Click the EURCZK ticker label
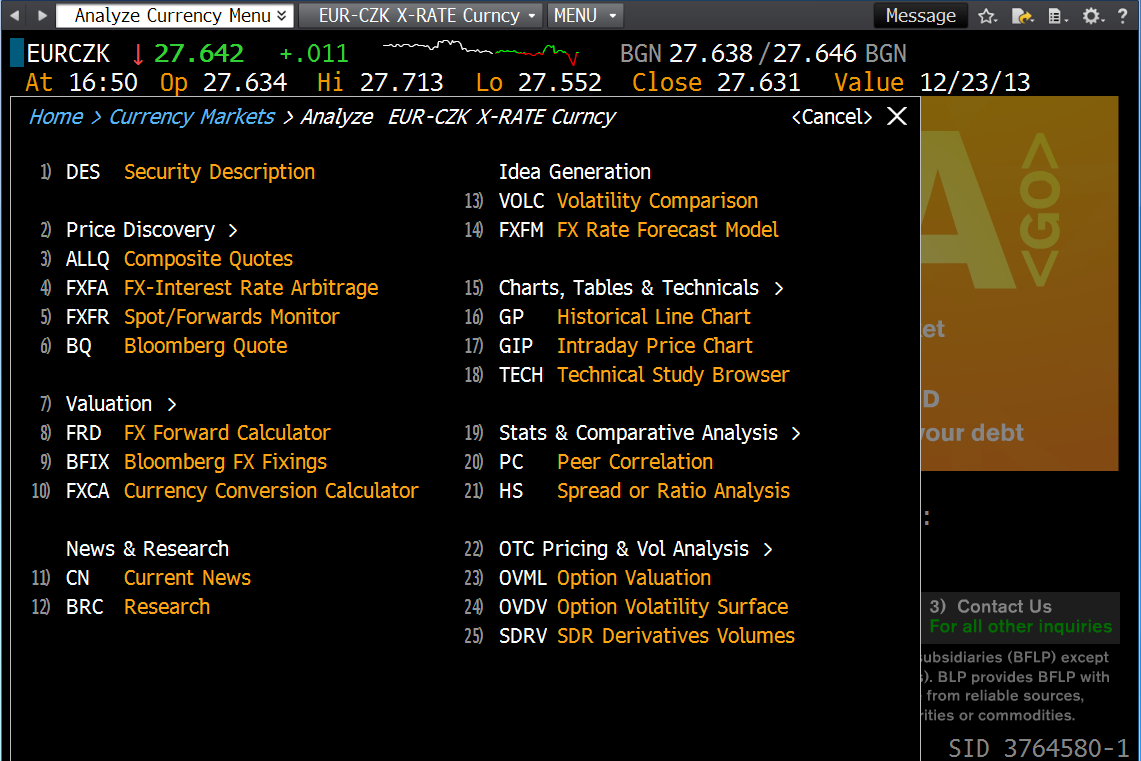This screenshot has width=1141, height=761. 68,53
